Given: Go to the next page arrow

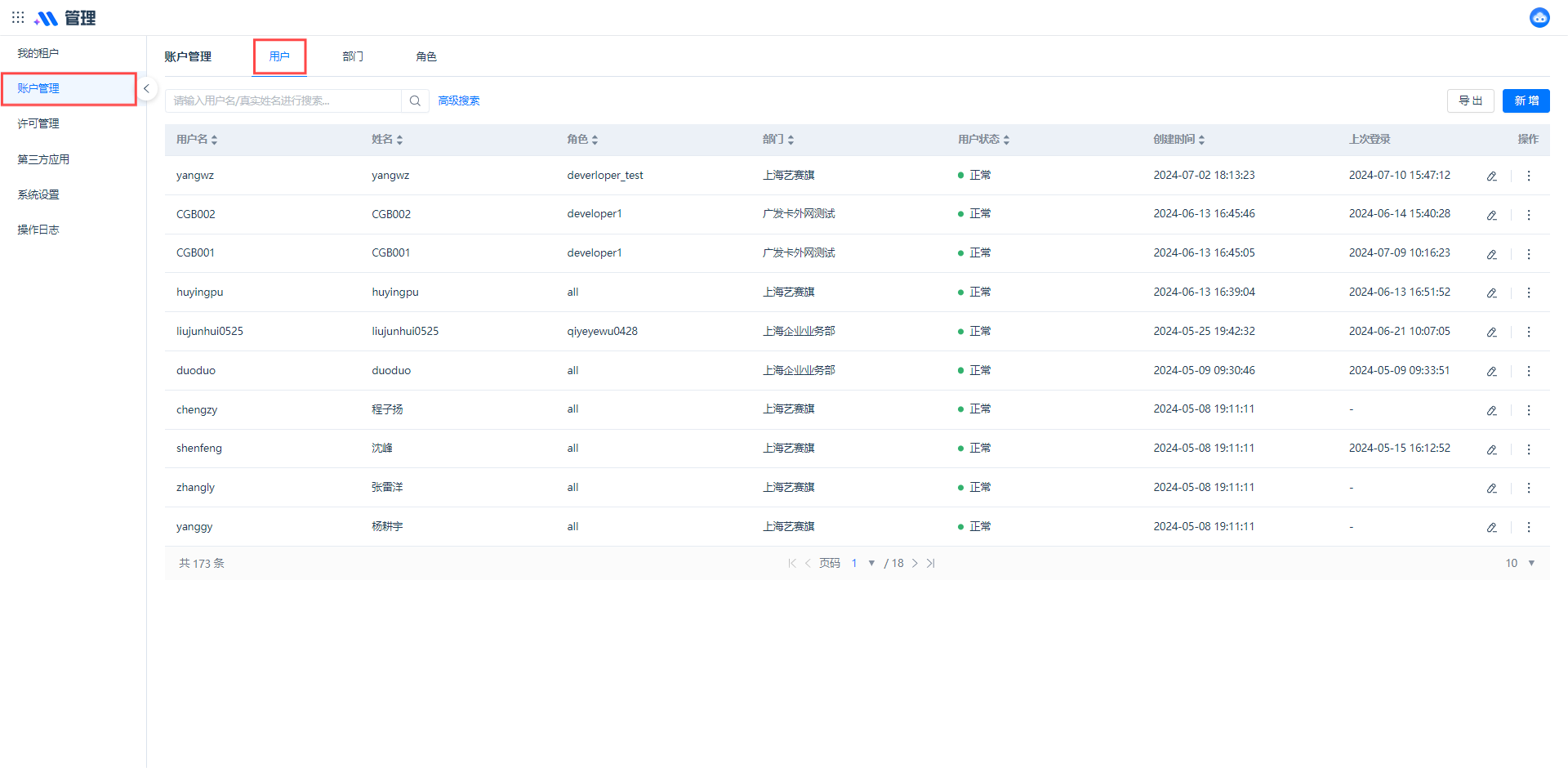Looking at the screenshot, I should point(915,563).
